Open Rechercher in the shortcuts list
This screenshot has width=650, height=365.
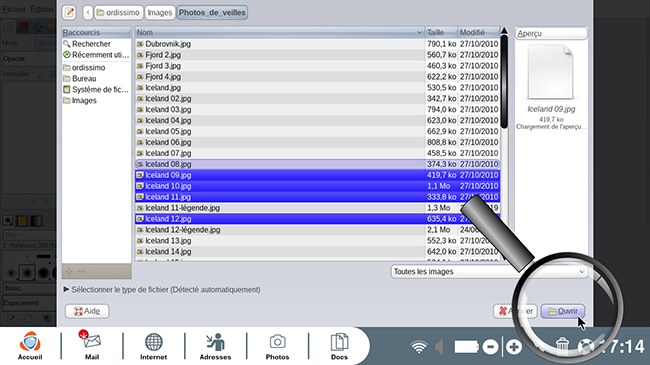(x=96, y=44)
